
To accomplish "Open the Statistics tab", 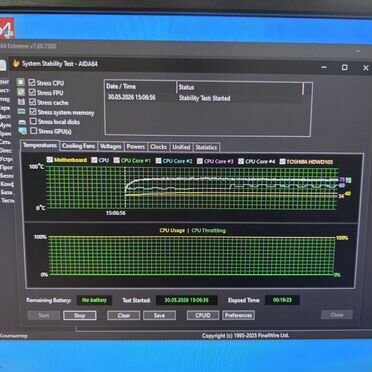I will coord(206,147).
